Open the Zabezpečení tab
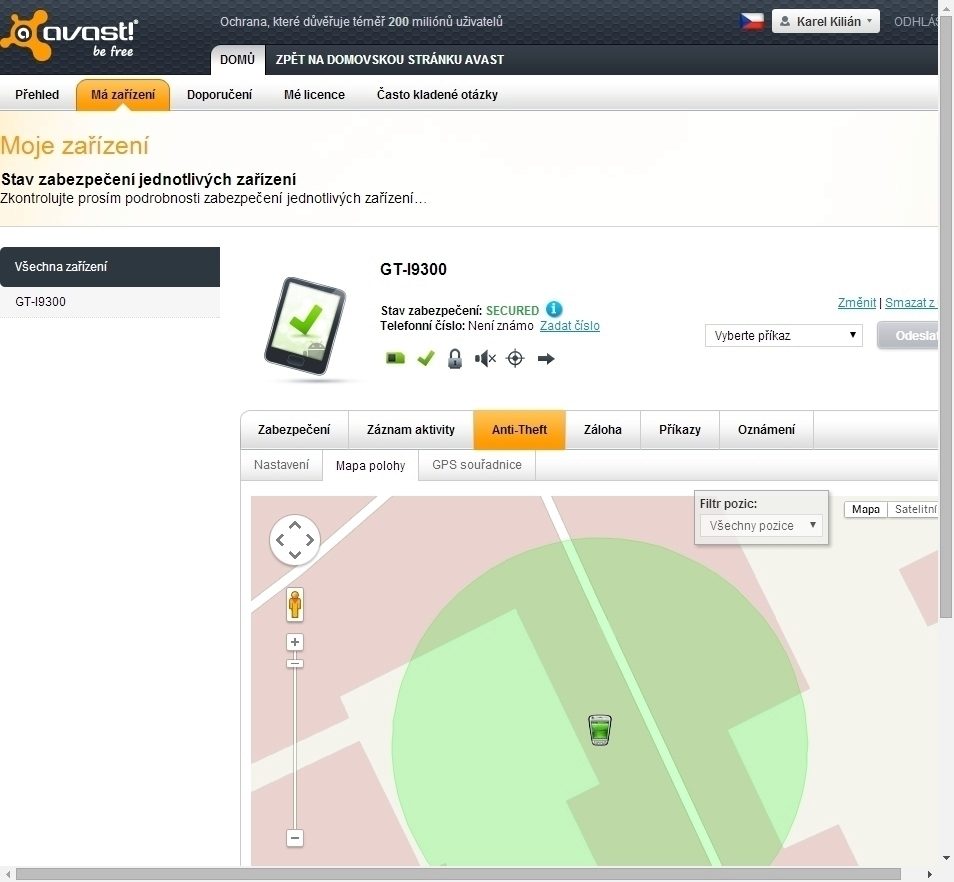This screenshot has width=954, height=882. [294, 429]
